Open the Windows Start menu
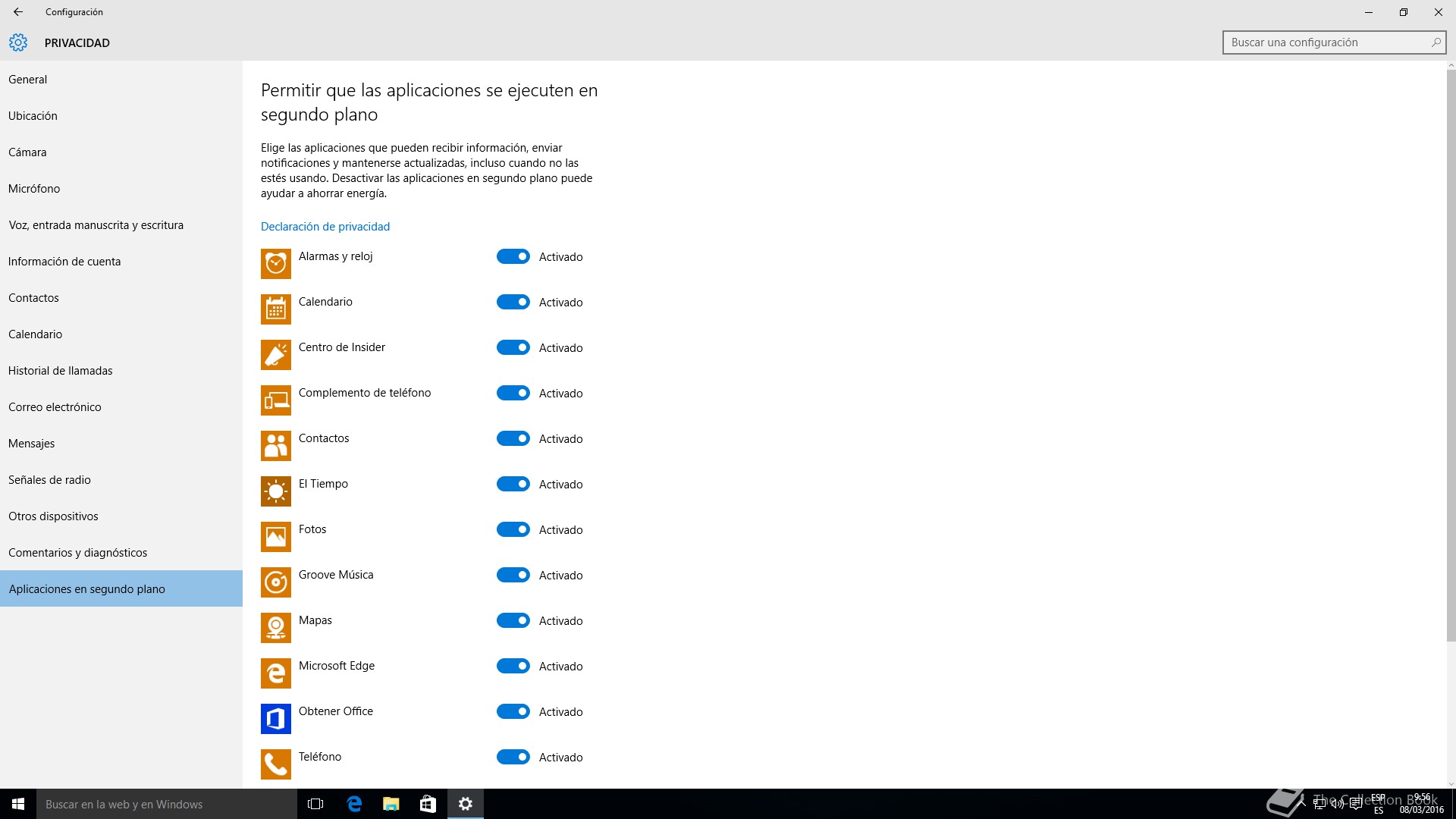The image size is (1456, 819). [x=18, y=804]
